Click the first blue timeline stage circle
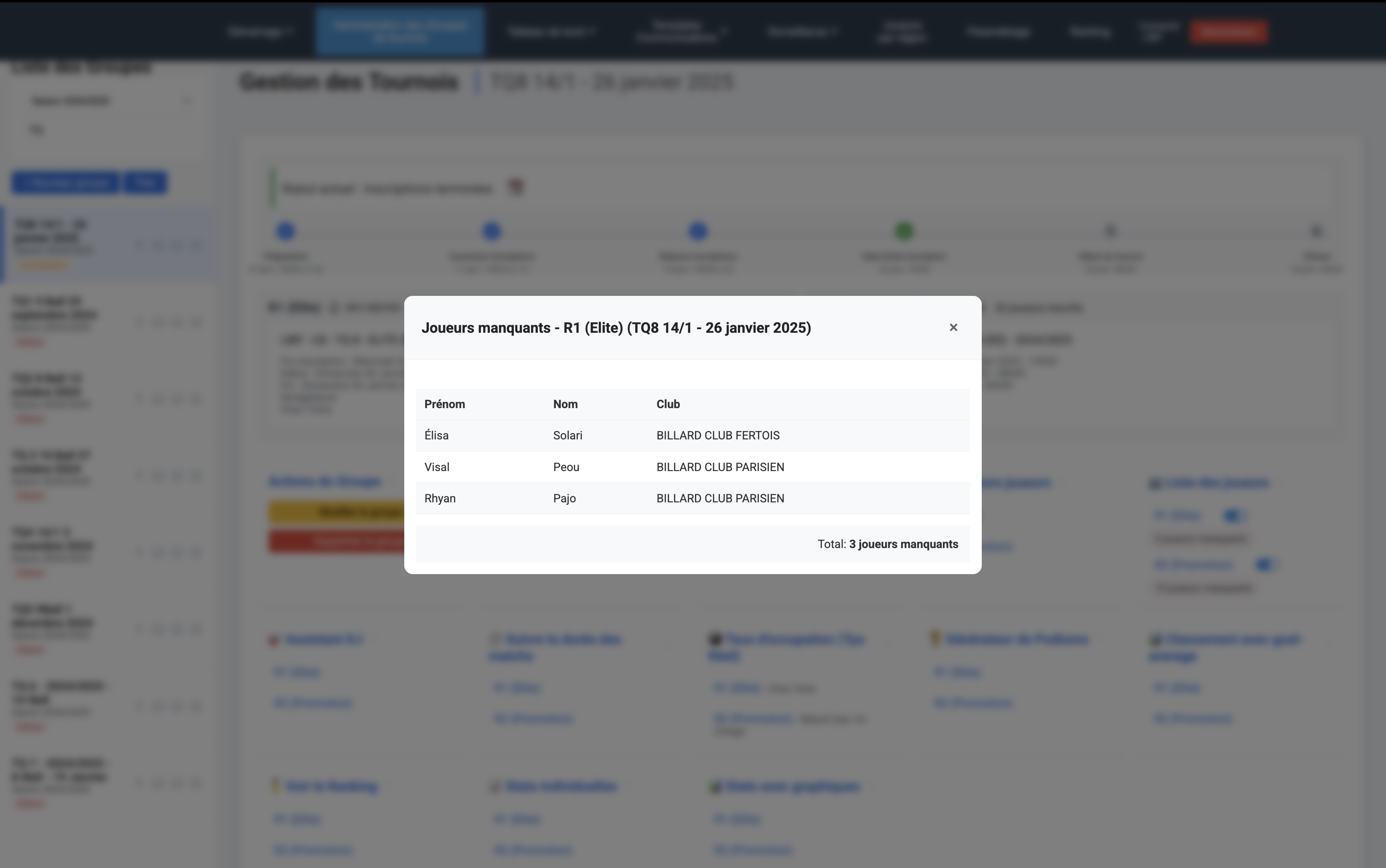 [286, 231]
